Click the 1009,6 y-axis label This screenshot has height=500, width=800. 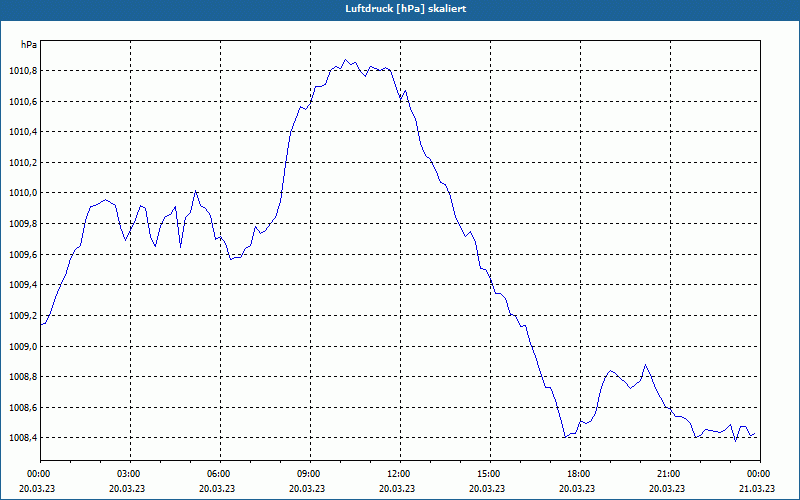point(23,255)
